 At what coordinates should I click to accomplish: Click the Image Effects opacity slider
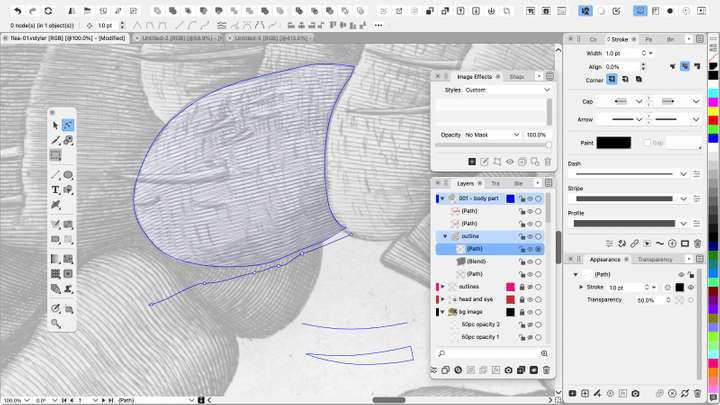pyautogui.click(x=493, y=146)
